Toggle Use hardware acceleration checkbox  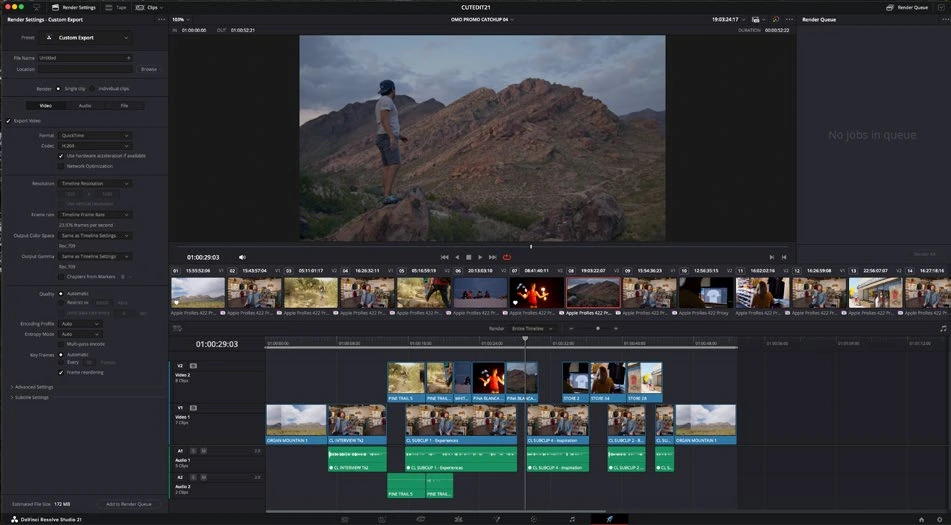click(x=61, y=156)
